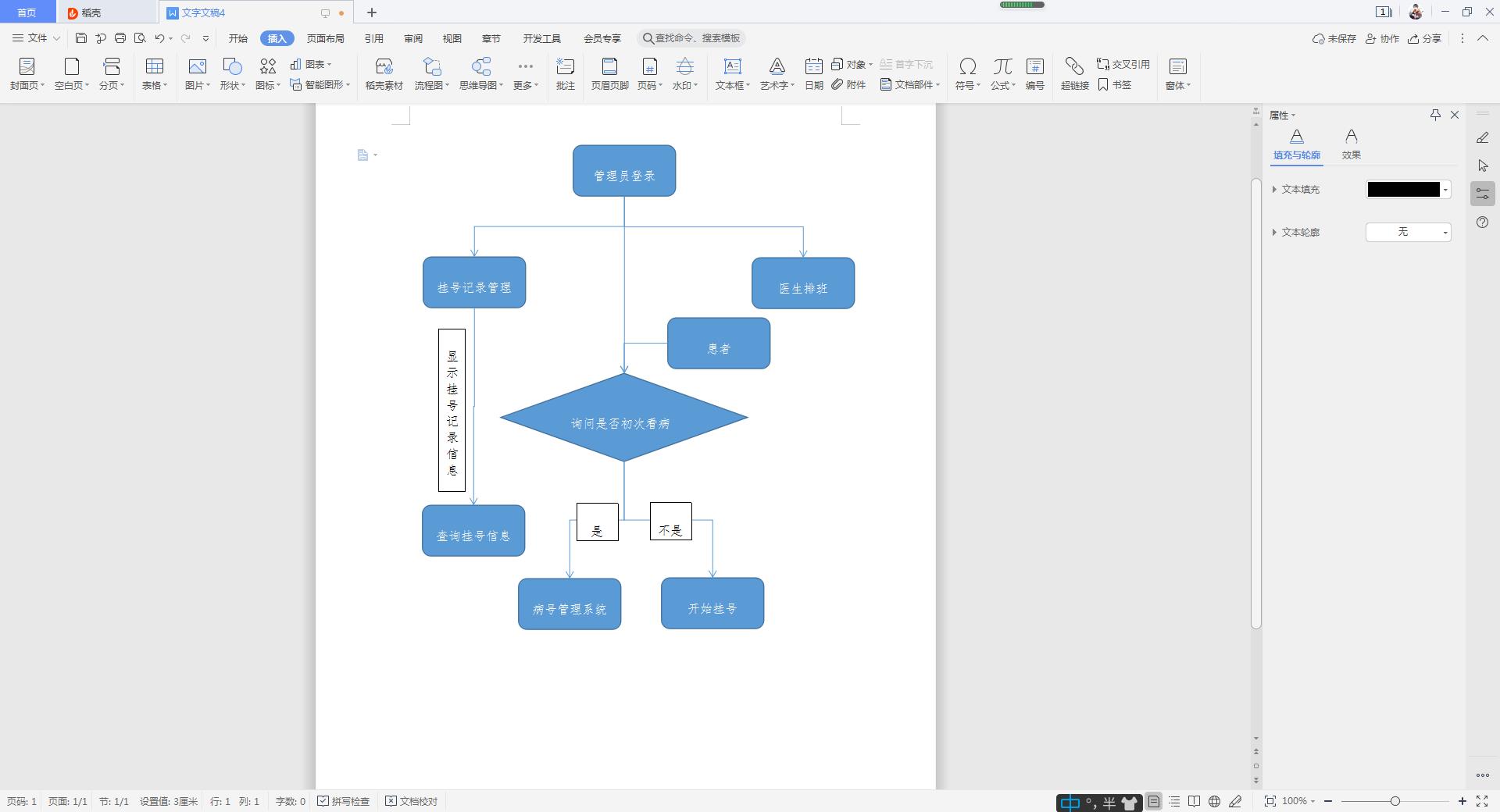Image resolution: width=1500 pixels, height=812 pixels.
Task: Toggle 文档校对 proofreading in status bar
Action: point(412,801)
